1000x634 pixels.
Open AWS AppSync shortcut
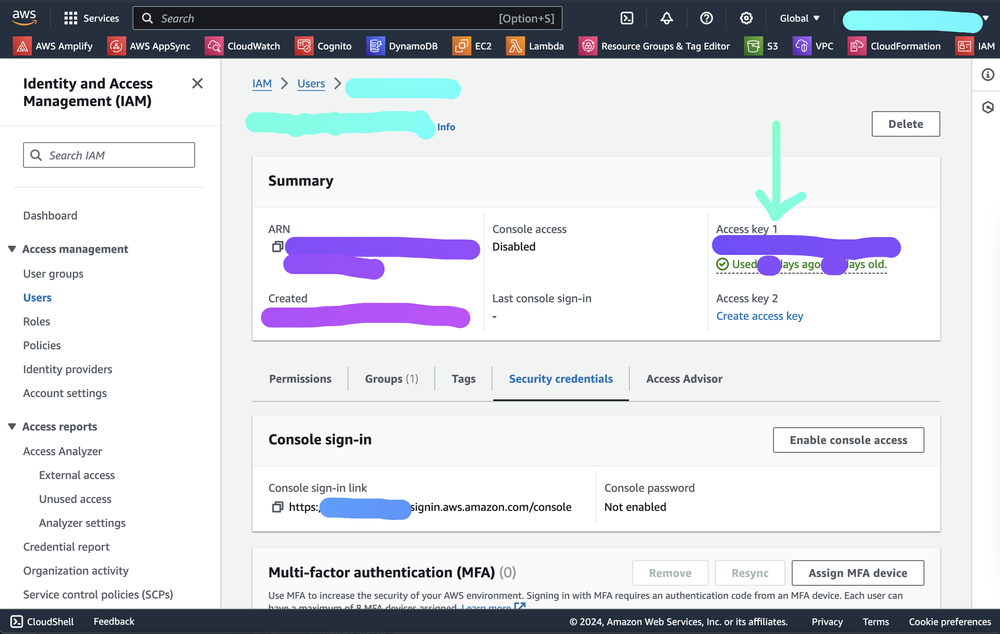[x=149, y=46]
